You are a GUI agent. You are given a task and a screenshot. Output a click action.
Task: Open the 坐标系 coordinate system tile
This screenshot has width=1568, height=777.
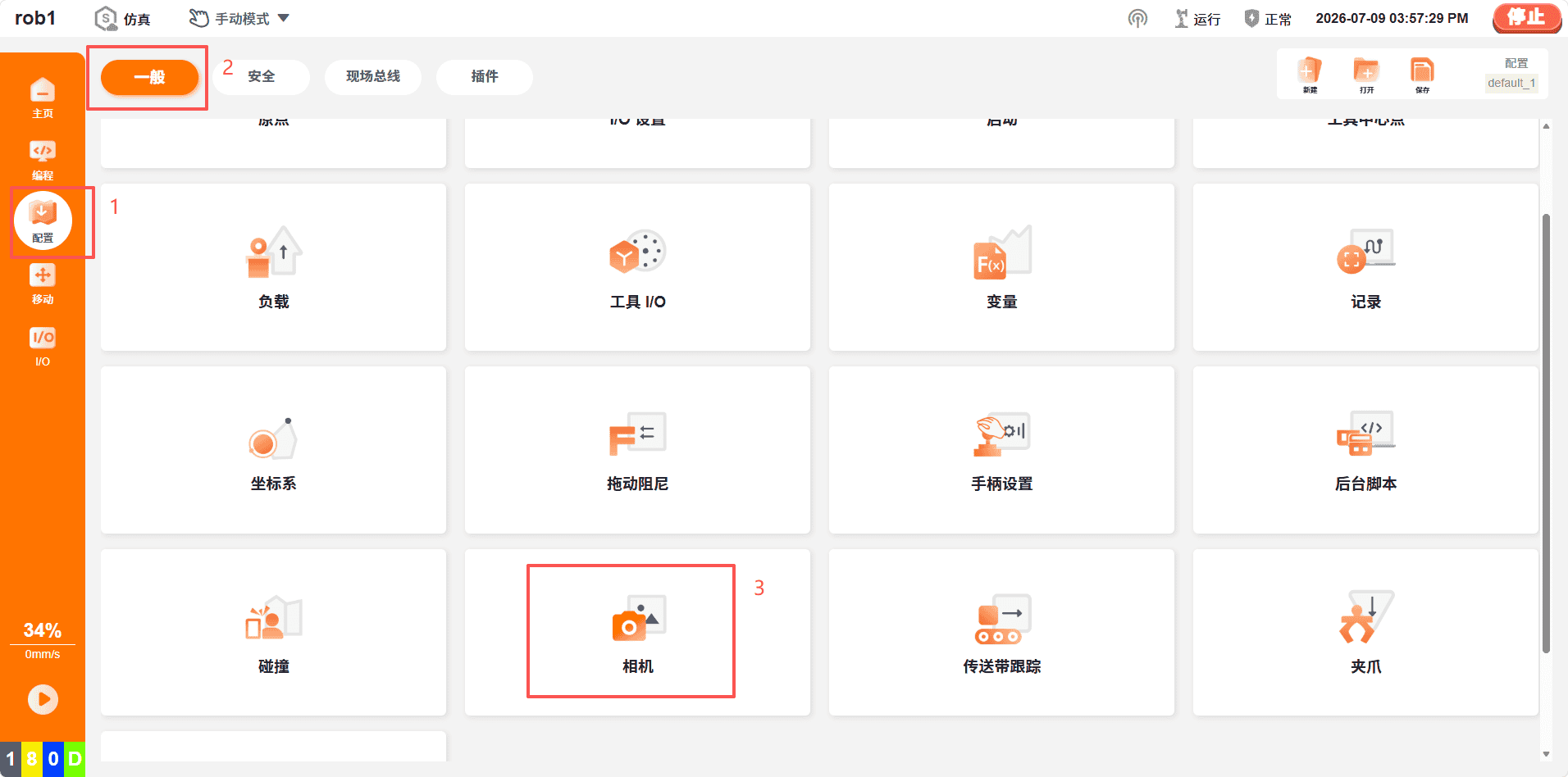[273, 450]
